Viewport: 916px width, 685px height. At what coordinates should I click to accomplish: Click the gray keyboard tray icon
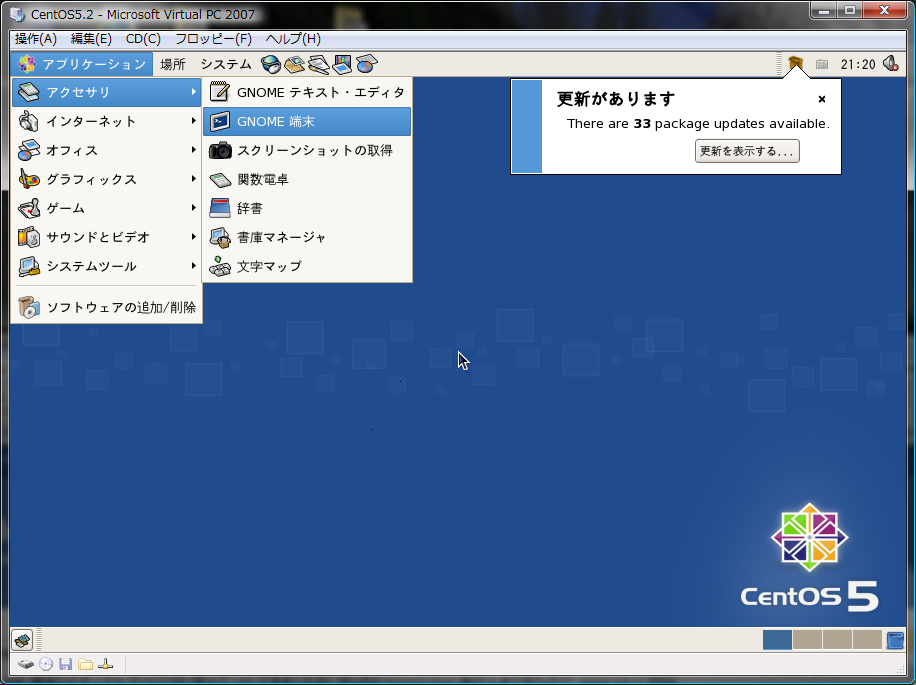(x=822, y=64)
